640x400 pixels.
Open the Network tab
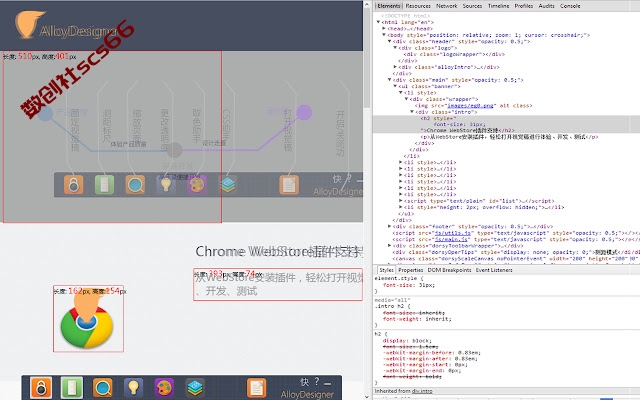[x=447, y=6]
